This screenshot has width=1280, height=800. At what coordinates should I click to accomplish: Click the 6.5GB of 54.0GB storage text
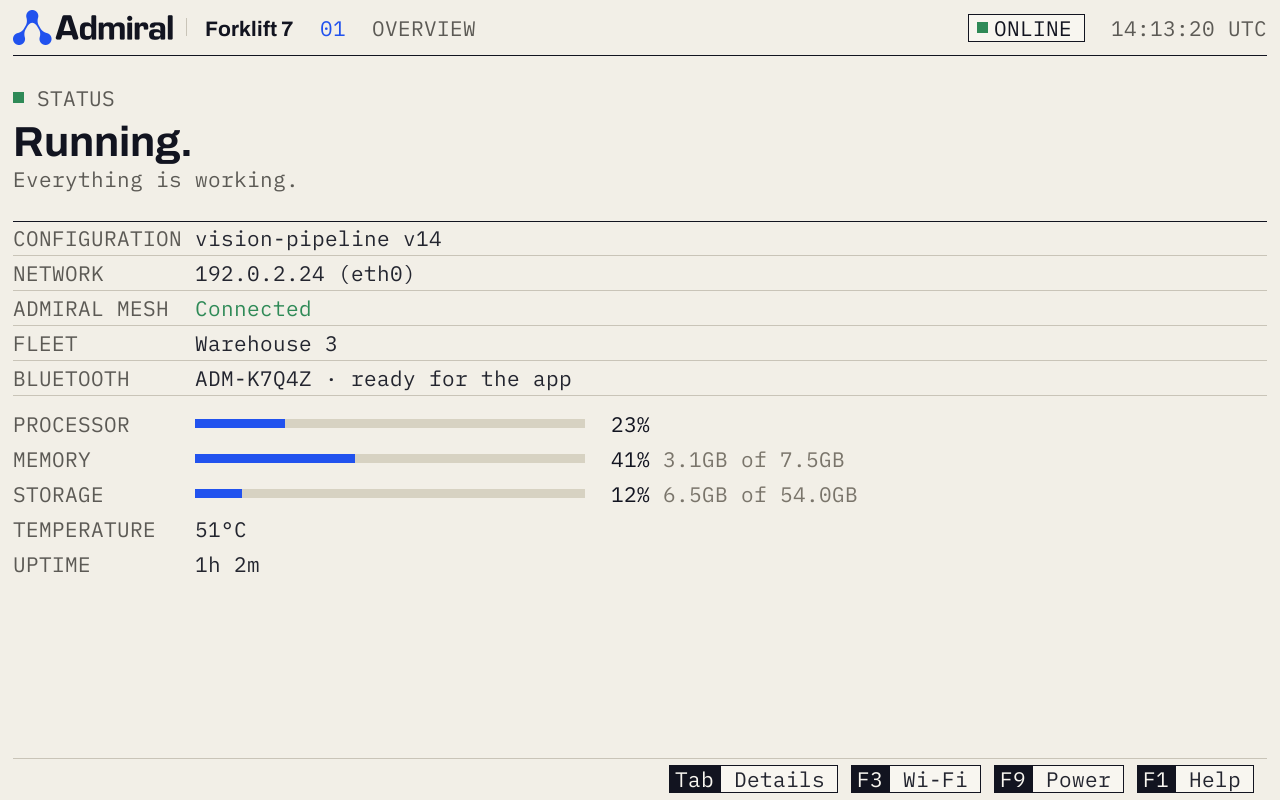[x=760, y=495]
